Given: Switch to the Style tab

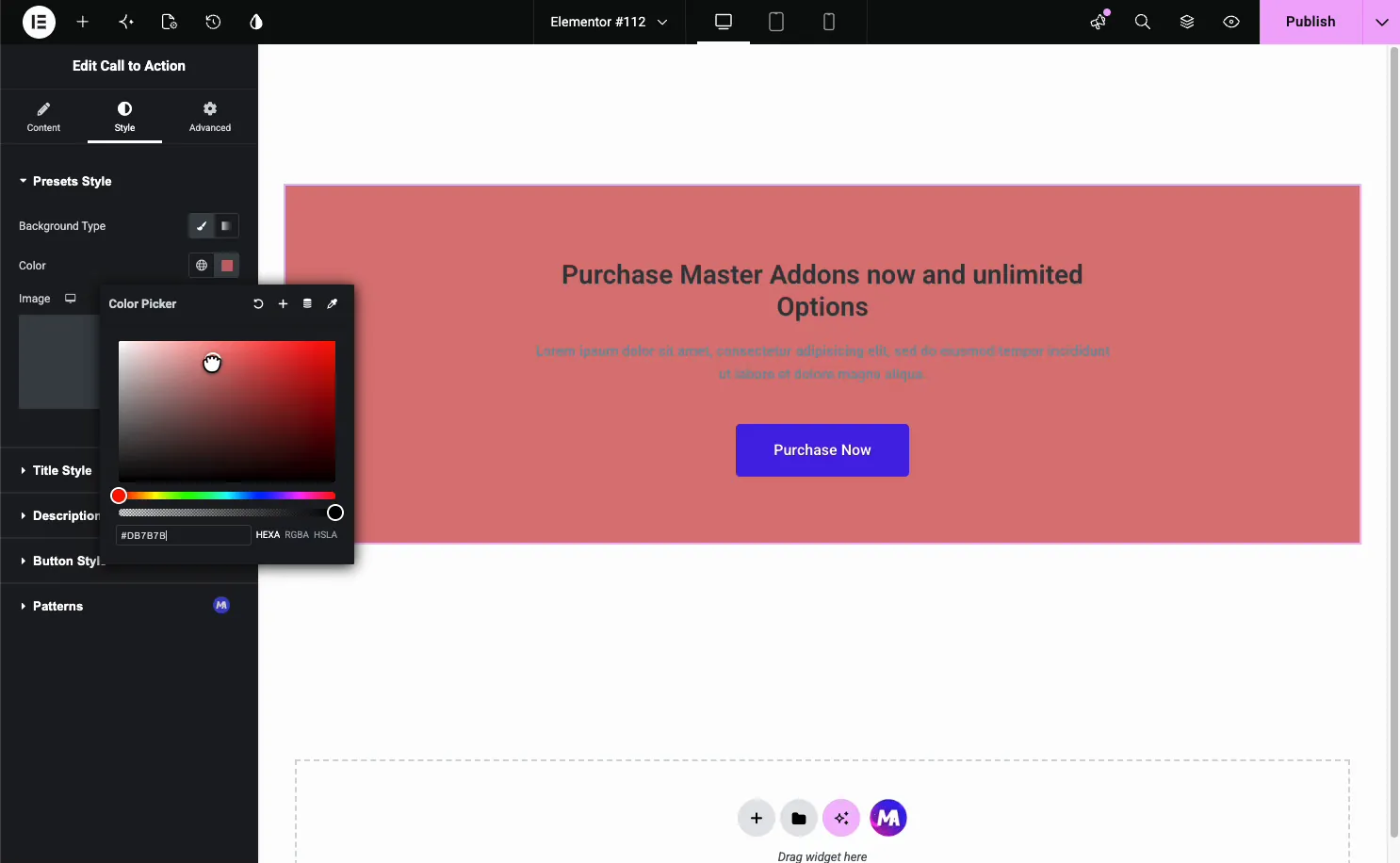Looking at the screenshot, I should pos(124,117).
